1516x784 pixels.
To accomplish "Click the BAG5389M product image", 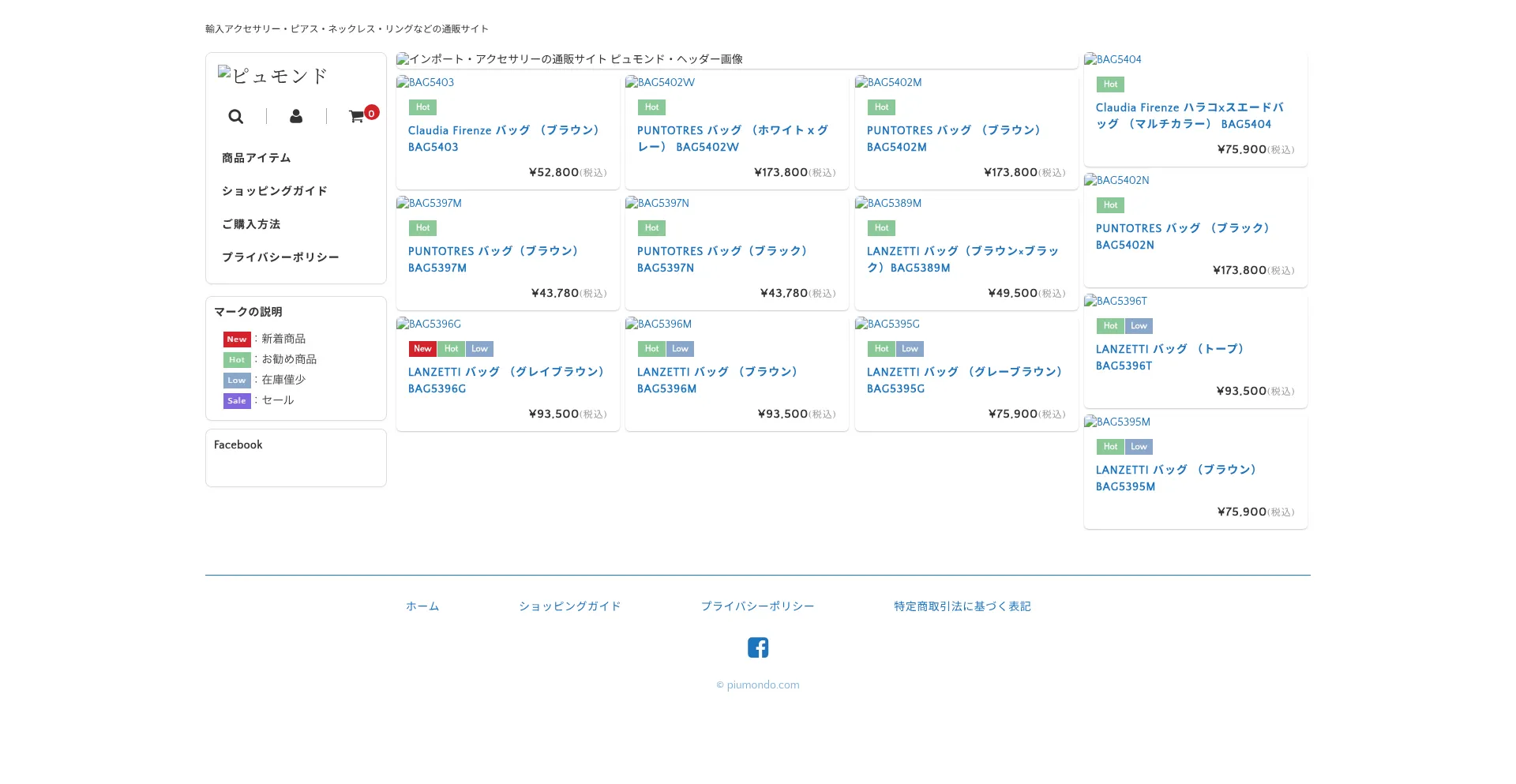I will pos(888,203).
